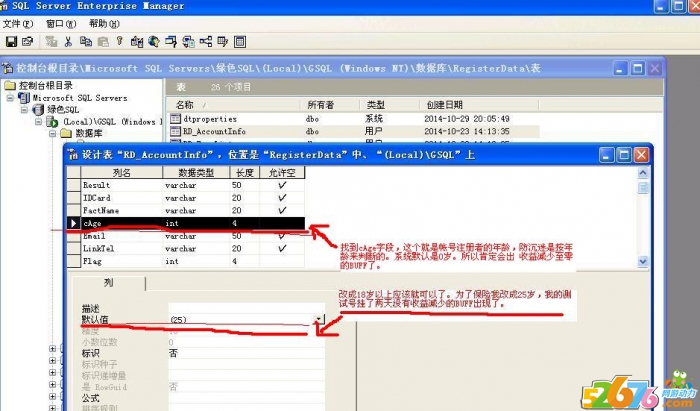Image resolution: width=700 pixels, height=411 pixels.
Task: Click the last table grid toolbar icon
Action: click(x=240, y=42)
